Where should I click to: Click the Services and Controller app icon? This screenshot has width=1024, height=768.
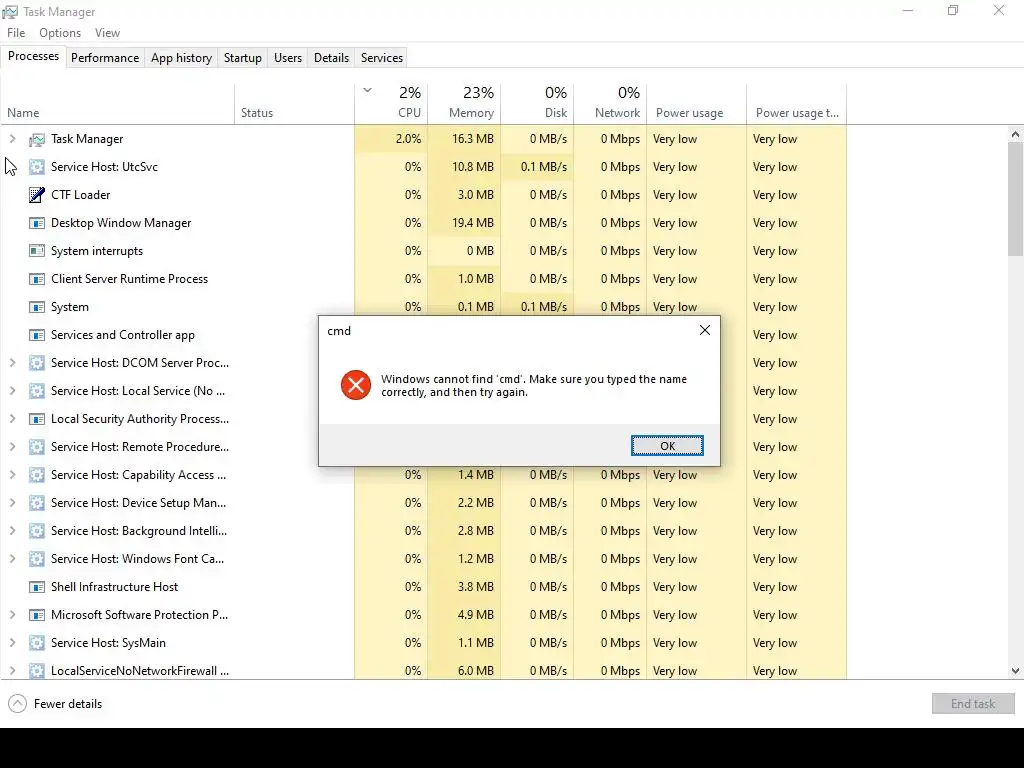[x=37, y=335]
